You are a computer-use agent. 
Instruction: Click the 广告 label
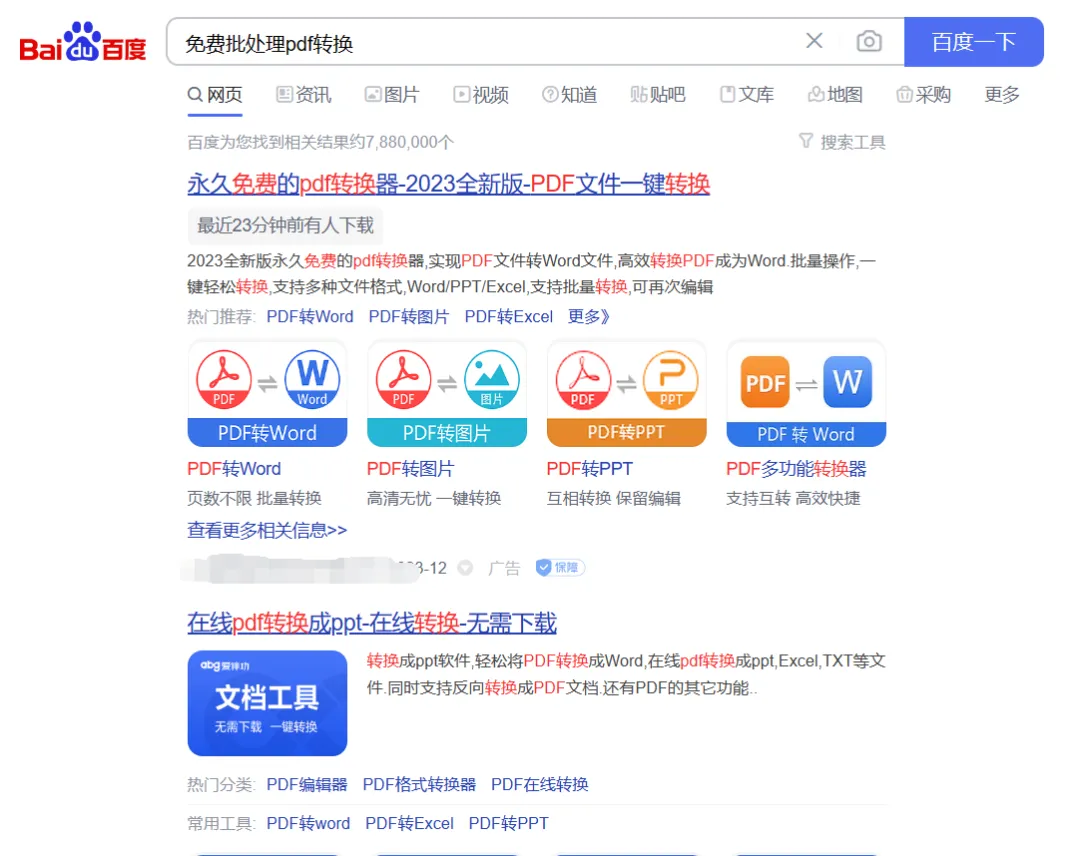(504, 568)
